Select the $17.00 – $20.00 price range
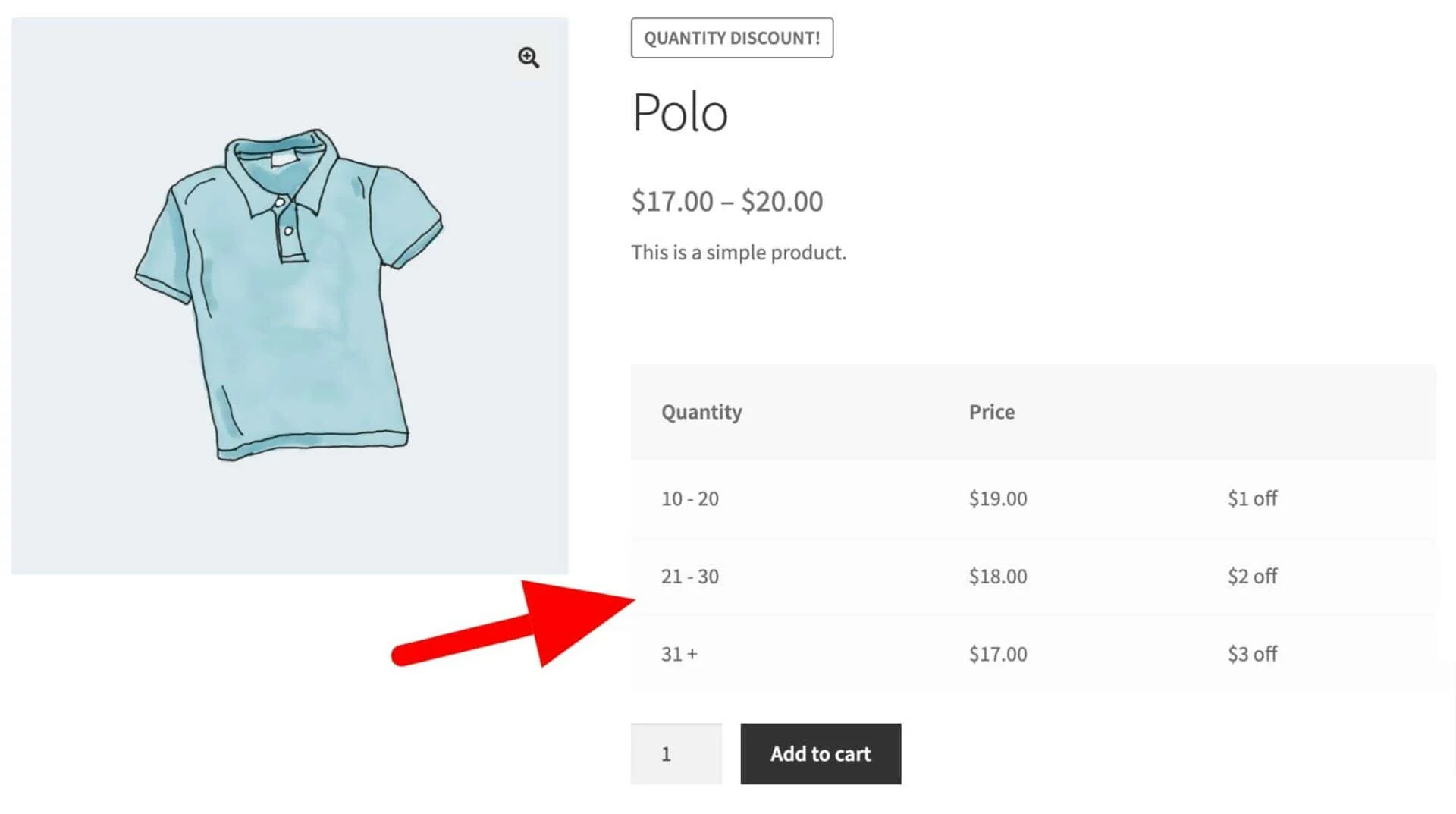This screenshot has height=814, width=1456. (x=726, y=202)
